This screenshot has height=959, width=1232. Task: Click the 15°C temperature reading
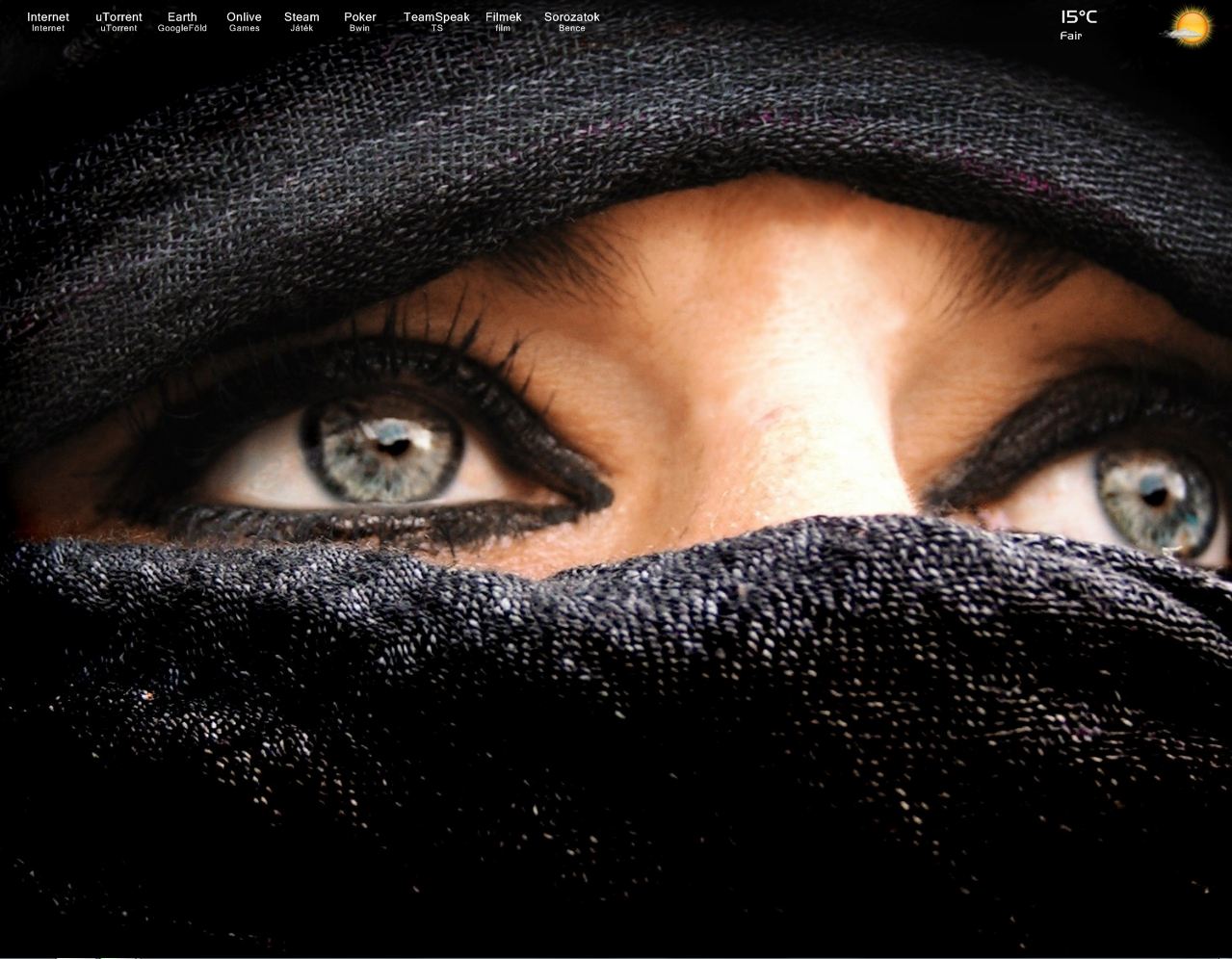[1079, 16]
